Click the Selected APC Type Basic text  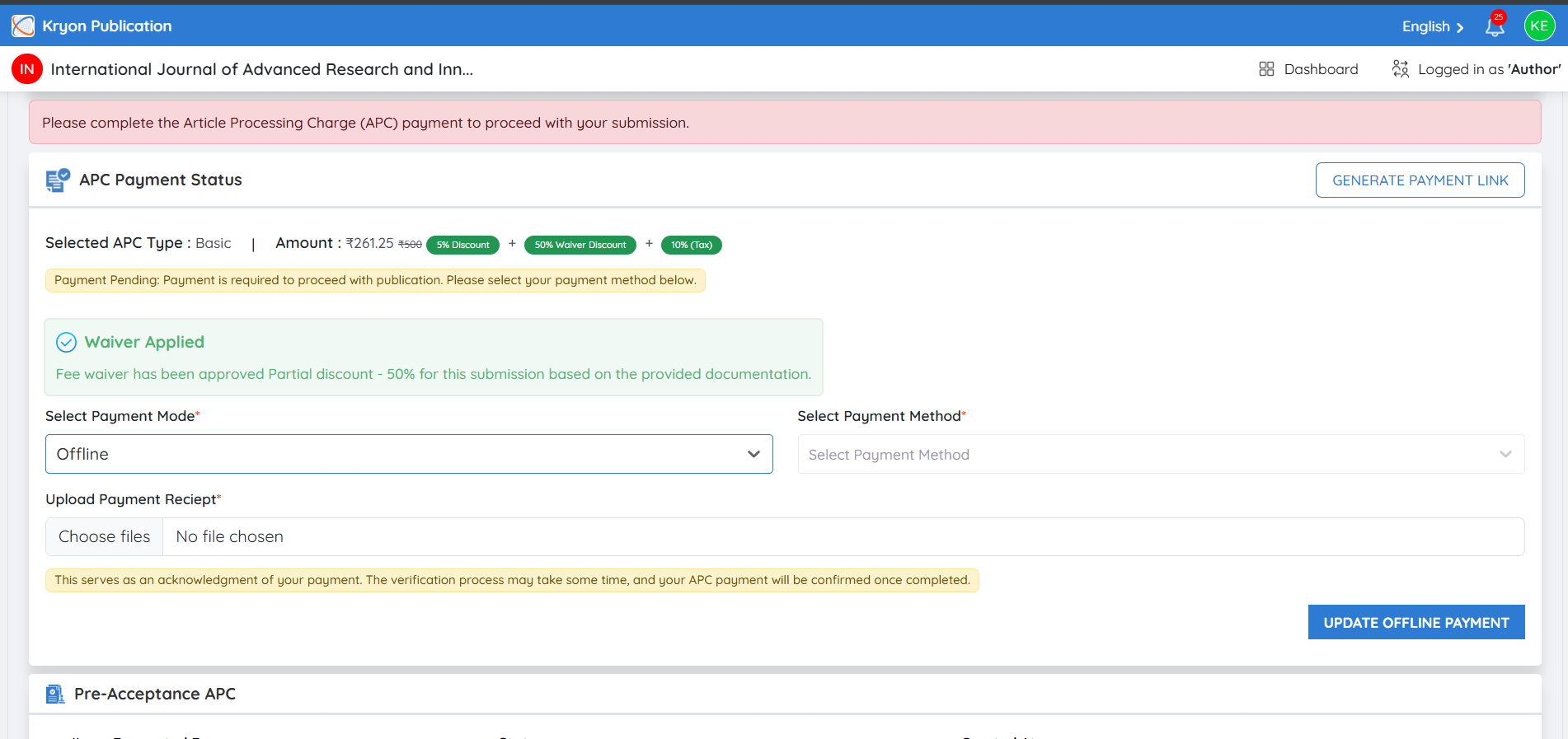tap(138, 243)
